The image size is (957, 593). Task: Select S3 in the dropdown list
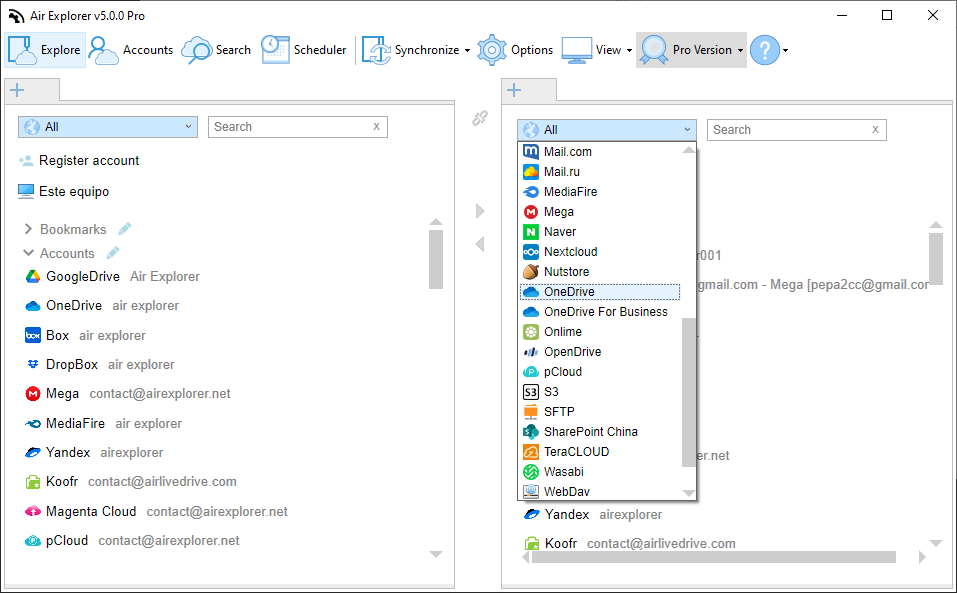pos(600,392)
